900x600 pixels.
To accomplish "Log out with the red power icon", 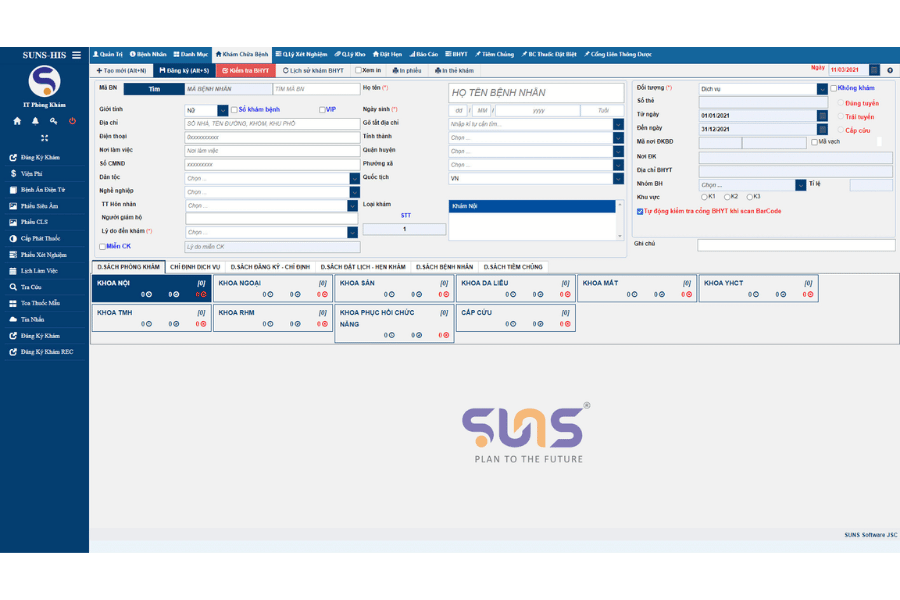I will (72, 121).
